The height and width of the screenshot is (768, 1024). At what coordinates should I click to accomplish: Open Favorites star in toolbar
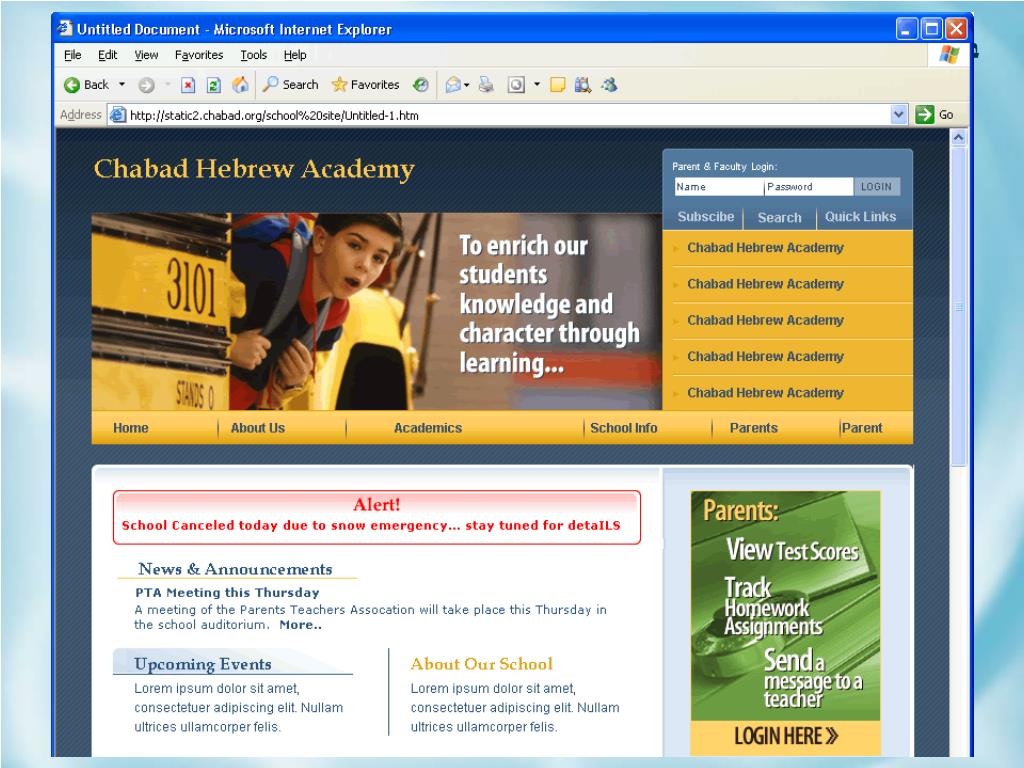click(365, 84)
